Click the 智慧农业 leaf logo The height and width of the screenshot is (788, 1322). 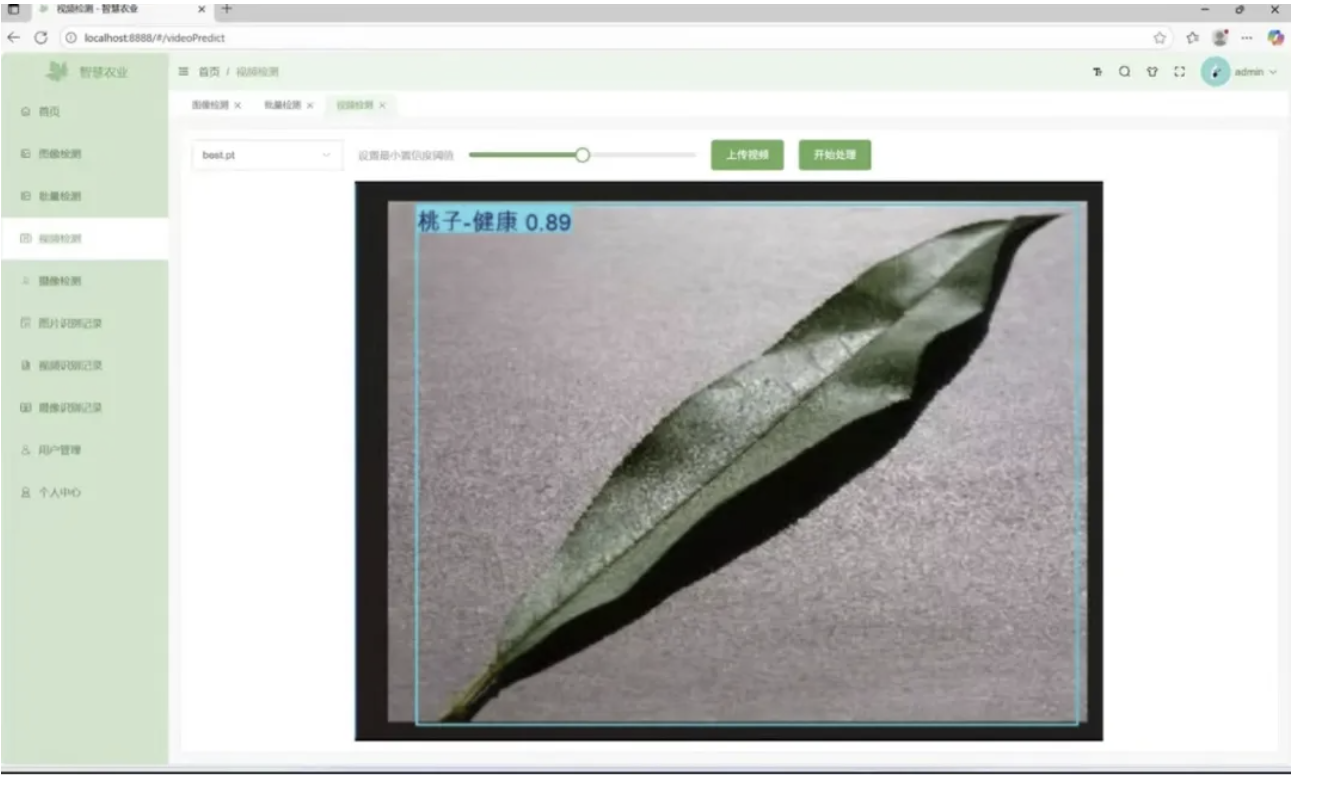pyautogui.click(x=58, y=71)
